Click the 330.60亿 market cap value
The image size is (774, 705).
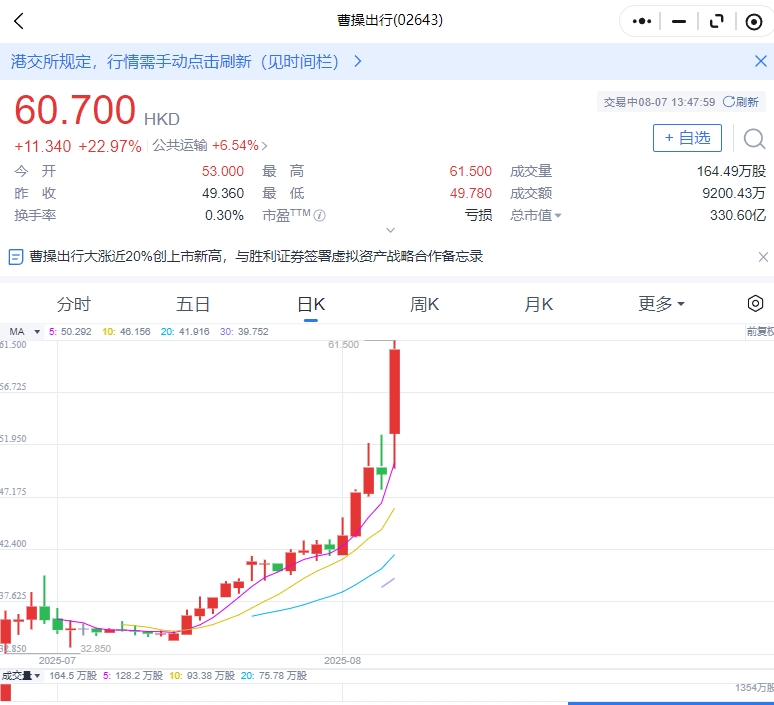737,215
